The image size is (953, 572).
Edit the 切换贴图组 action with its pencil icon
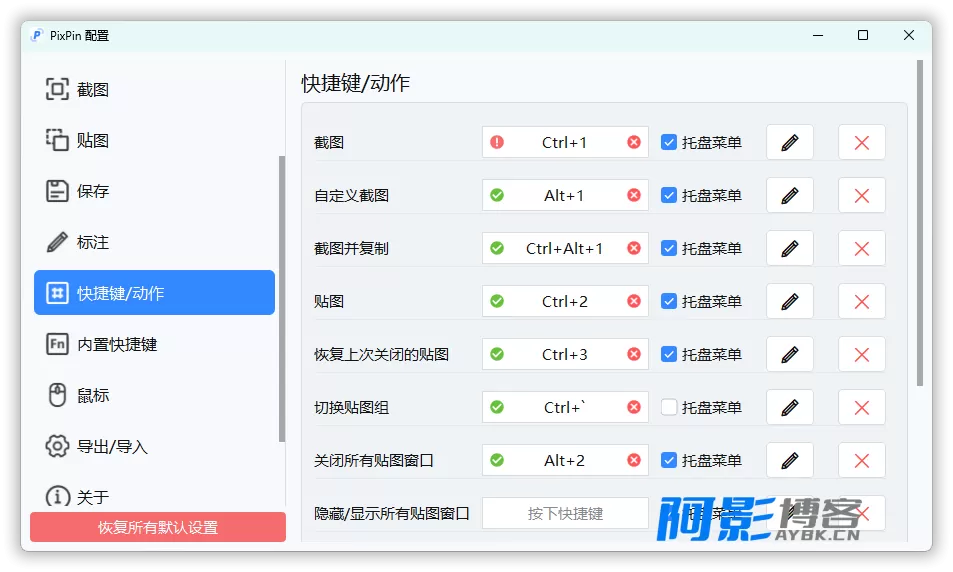(x=790, y=407)
